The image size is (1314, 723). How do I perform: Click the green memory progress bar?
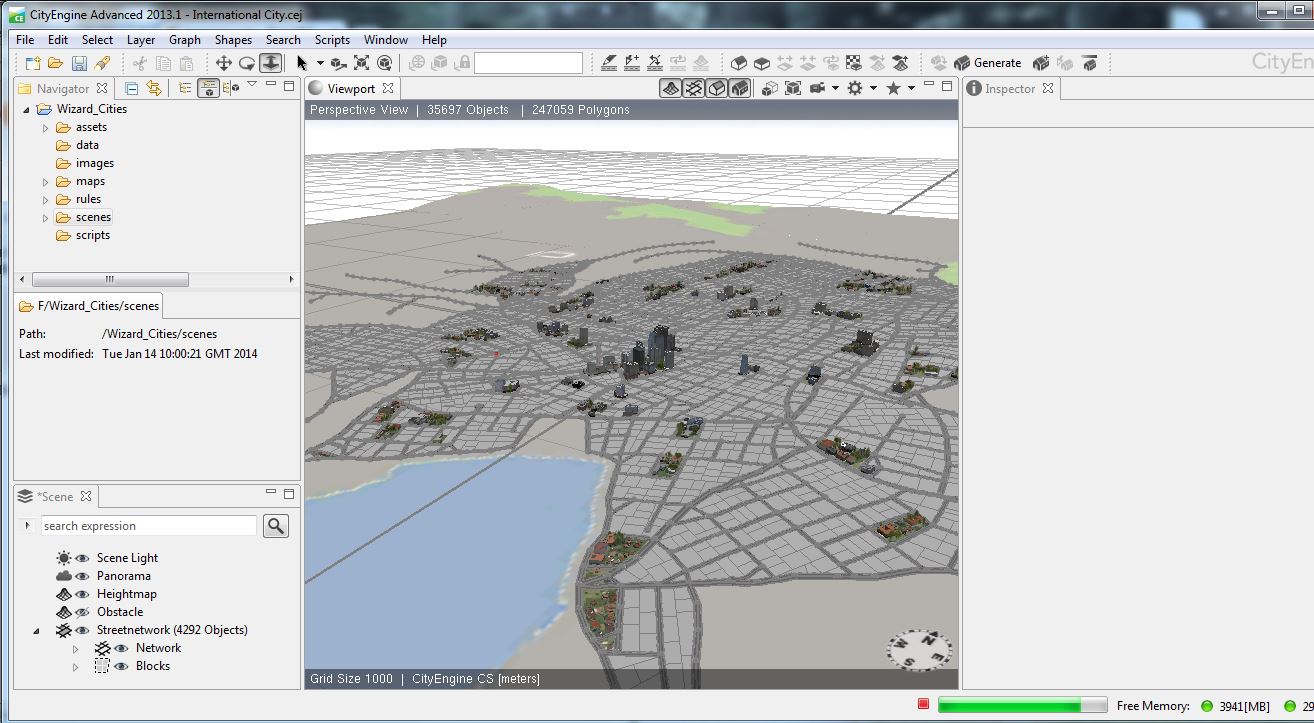tap(1022, 706)
